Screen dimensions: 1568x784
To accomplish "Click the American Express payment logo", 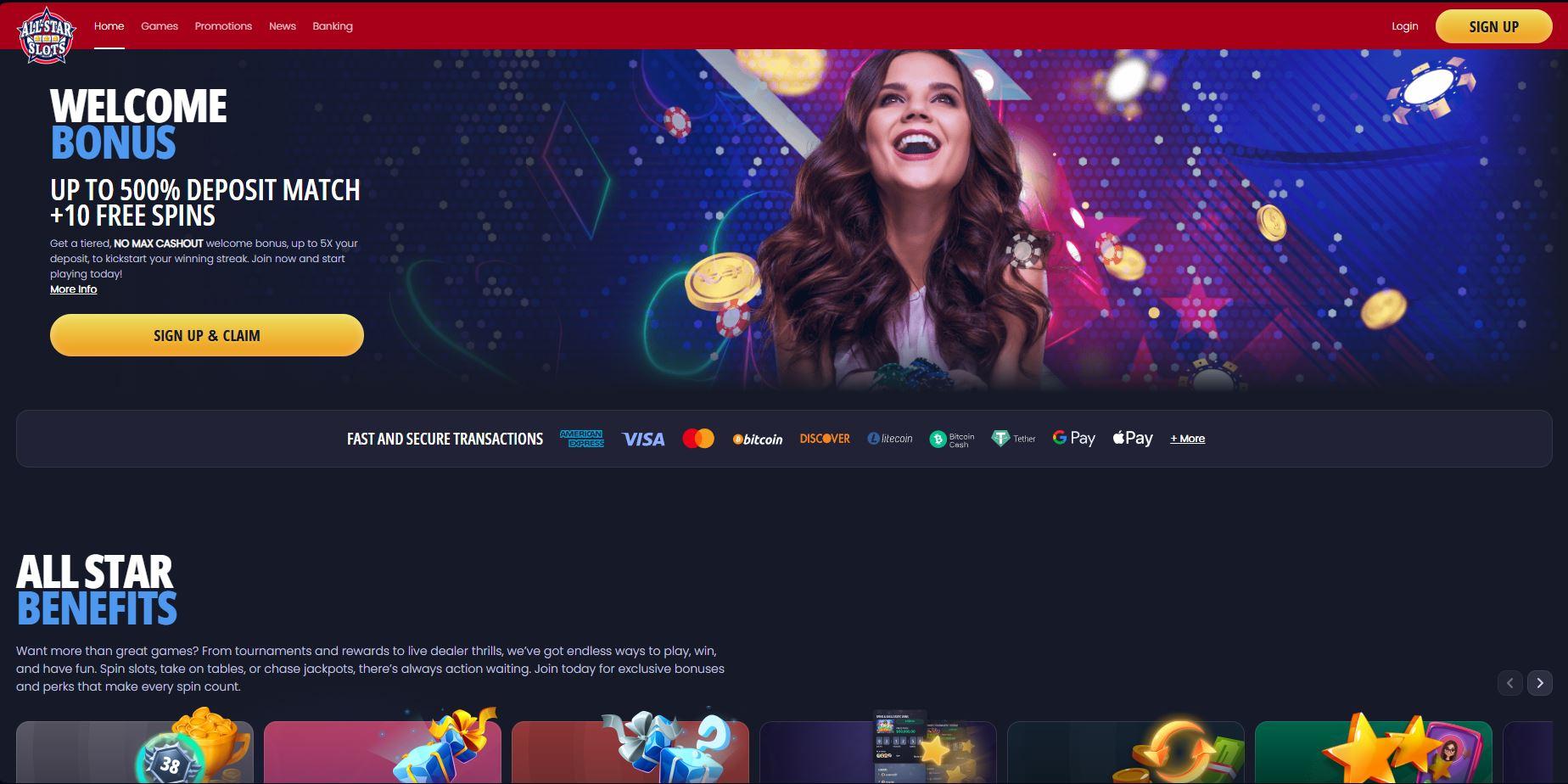I will [582, 439].
